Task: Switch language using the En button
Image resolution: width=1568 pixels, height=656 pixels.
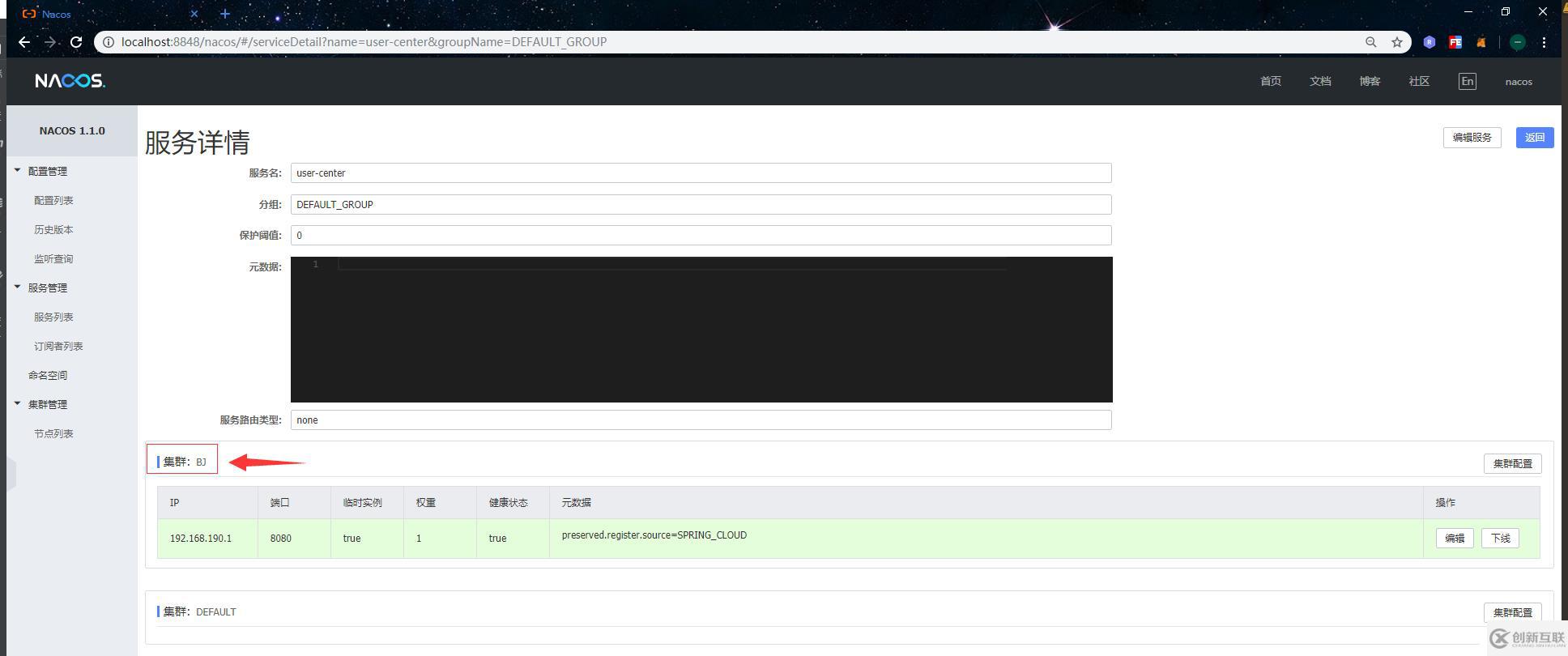Action: tap(1468, 81)
